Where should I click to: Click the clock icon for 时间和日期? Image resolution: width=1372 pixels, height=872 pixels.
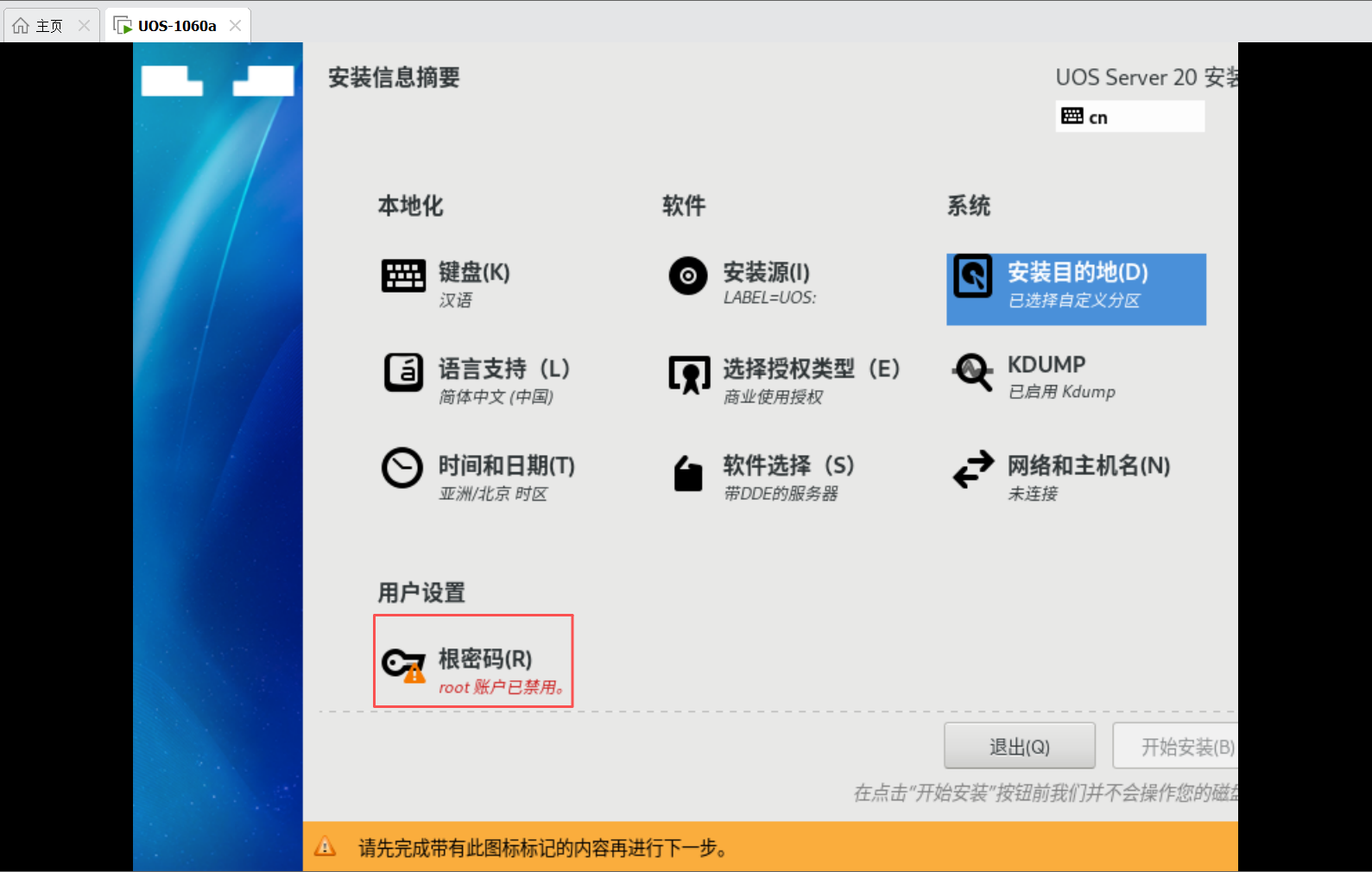click(x=402, y=468)
